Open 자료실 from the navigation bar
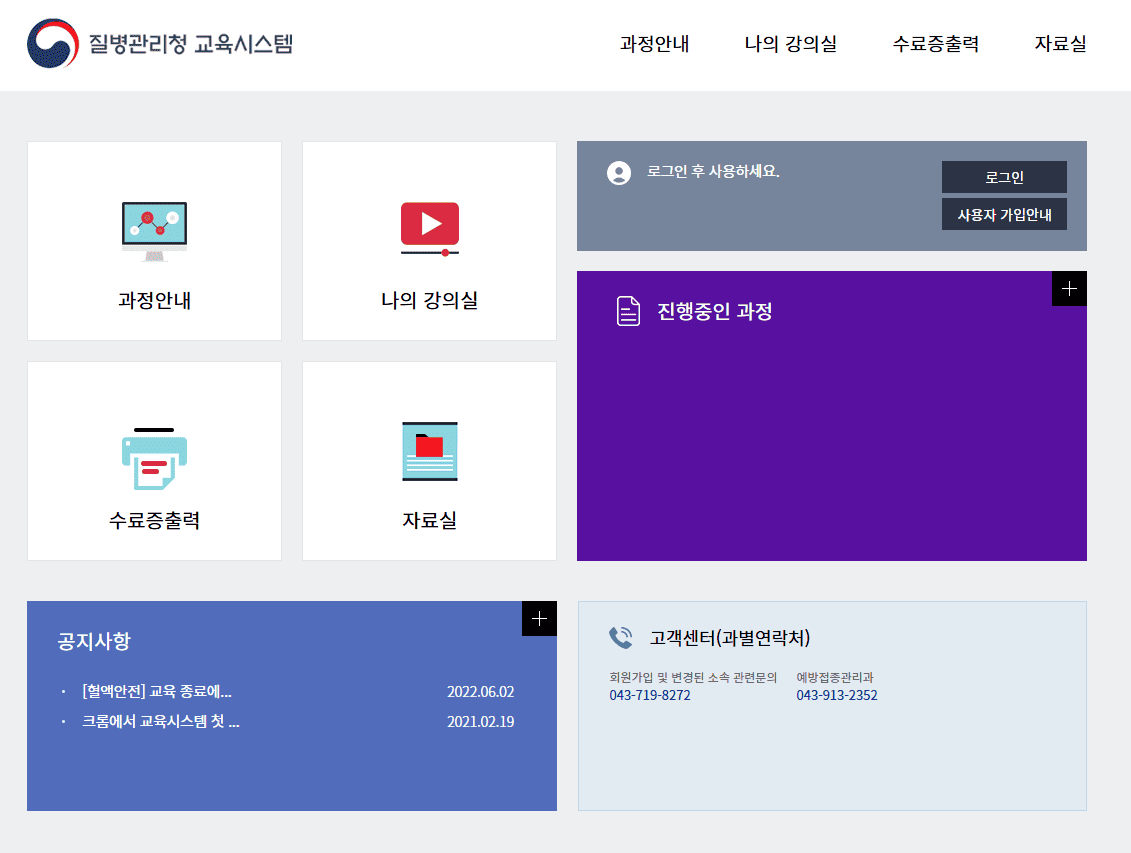 tap(1060, 44)
